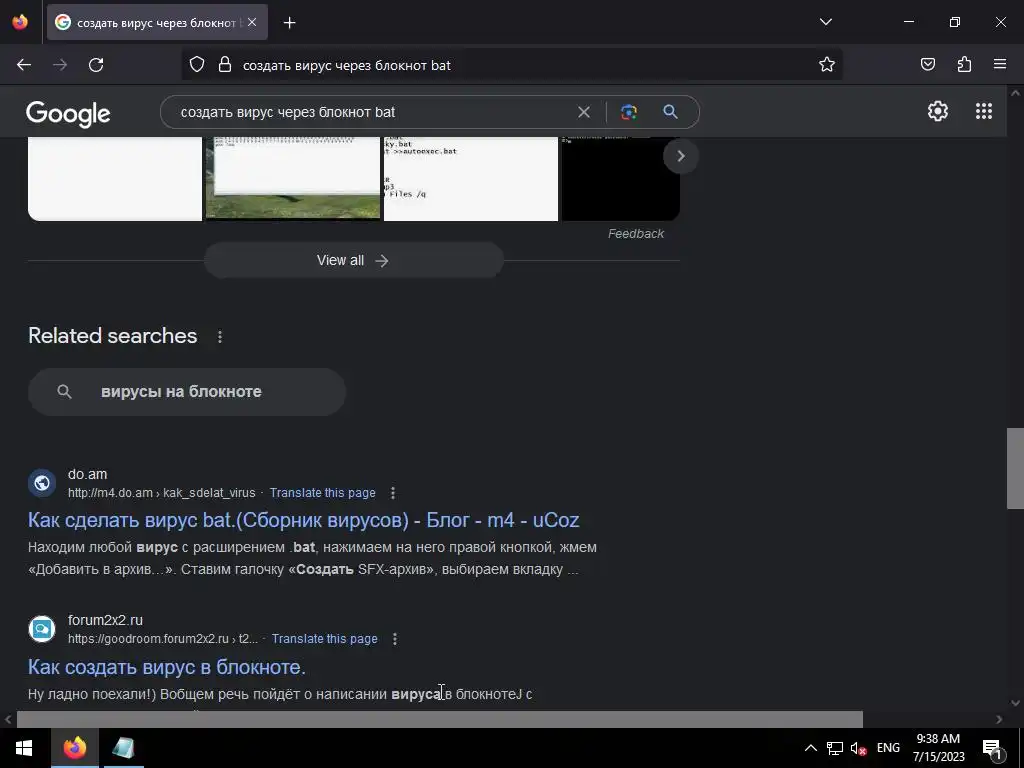Image resolution: width=1024 pixels, height=768 pixels.
Task: Select the Google search results tab
Action: point(157,22)
